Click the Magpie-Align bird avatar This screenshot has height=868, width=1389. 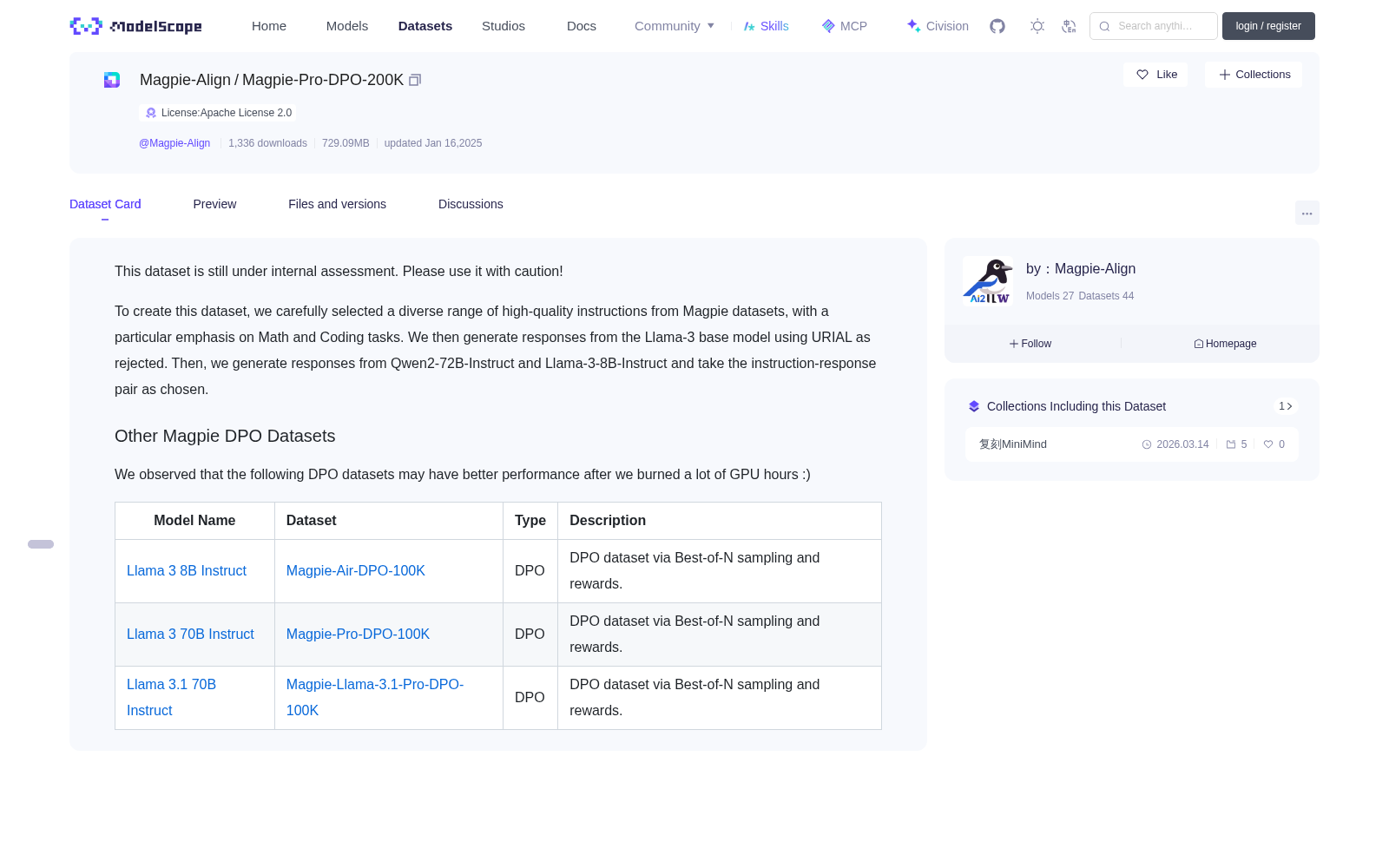tap(988, 280)
